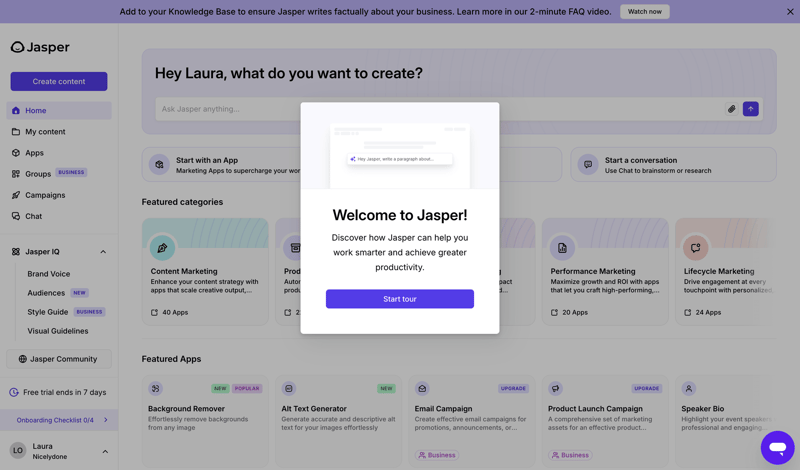Click the Apps cube icon
The image size is (800, 470).
click(16, 153)
